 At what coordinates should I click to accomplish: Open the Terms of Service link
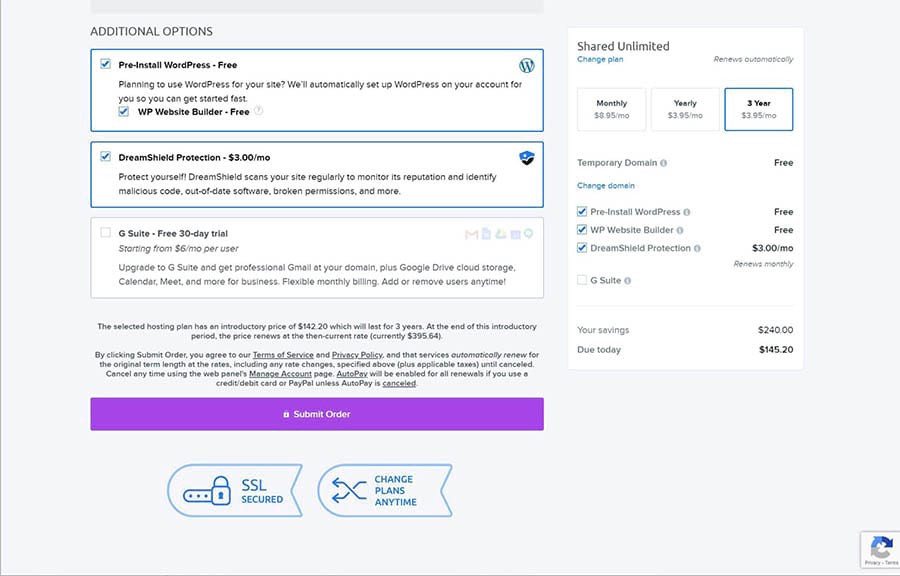[x=283, y=355]
